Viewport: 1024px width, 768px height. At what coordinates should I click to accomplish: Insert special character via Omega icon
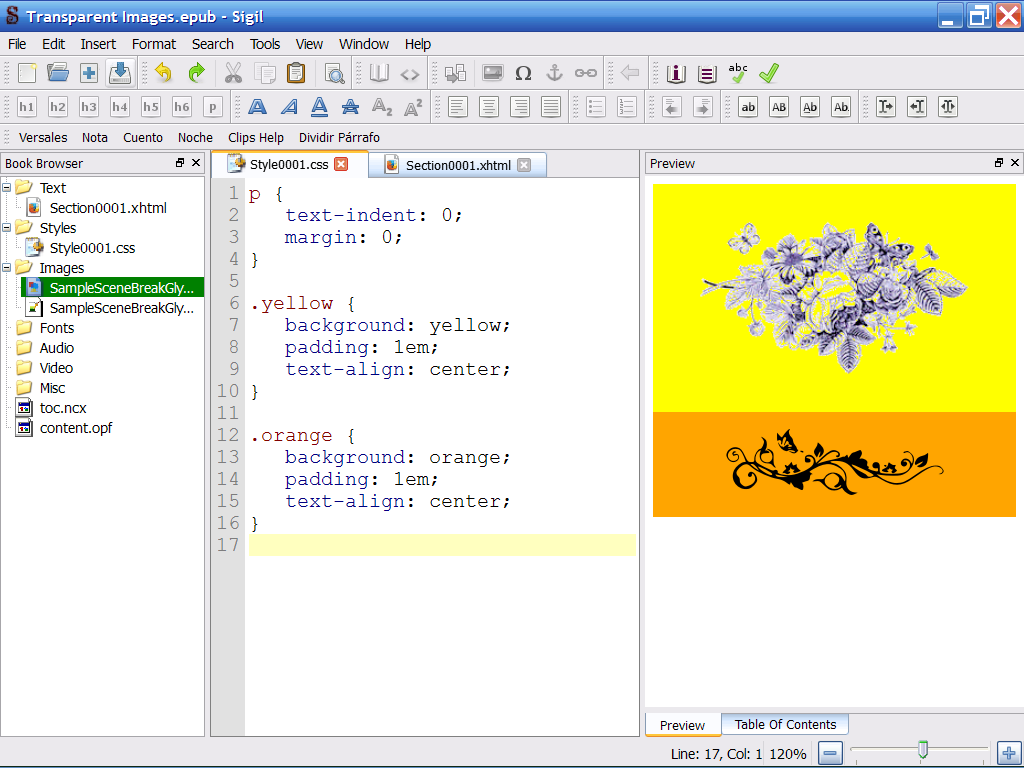pyautogui.click(x=523, y=73)
